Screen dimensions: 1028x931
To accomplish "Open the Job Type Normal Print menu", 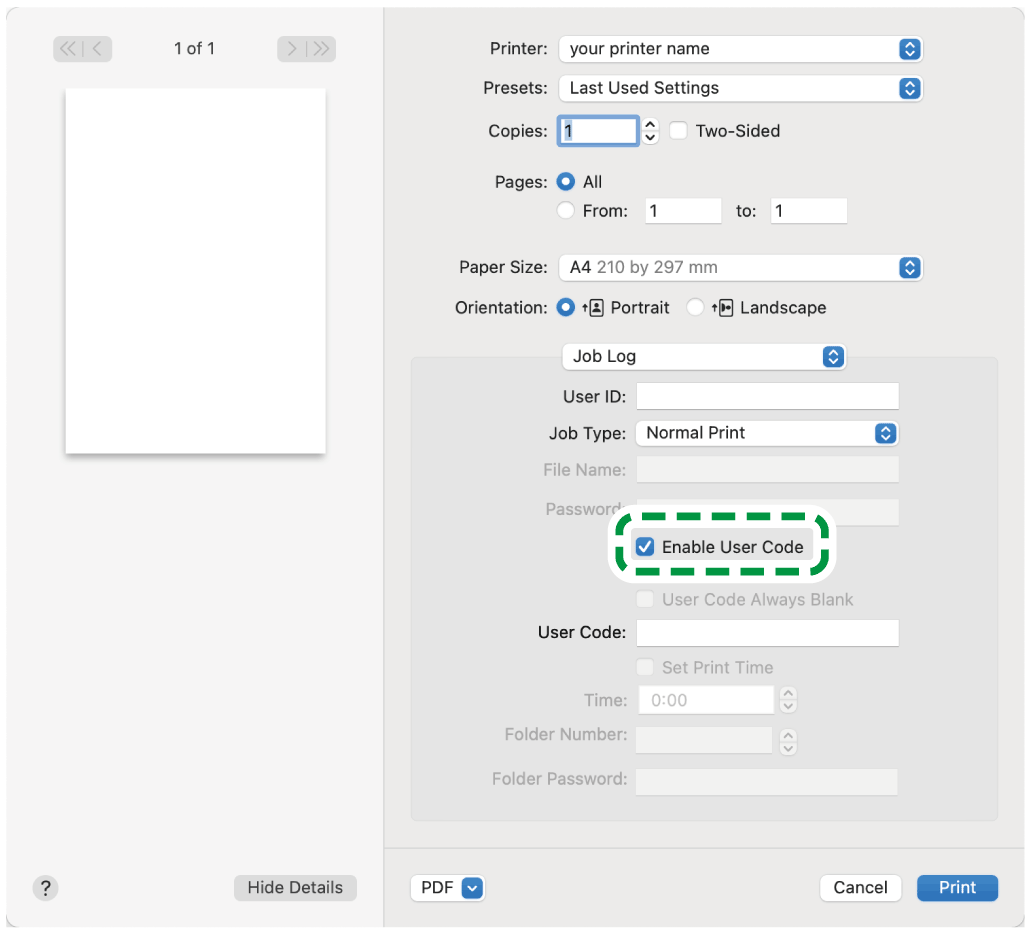I will [766, 433].
